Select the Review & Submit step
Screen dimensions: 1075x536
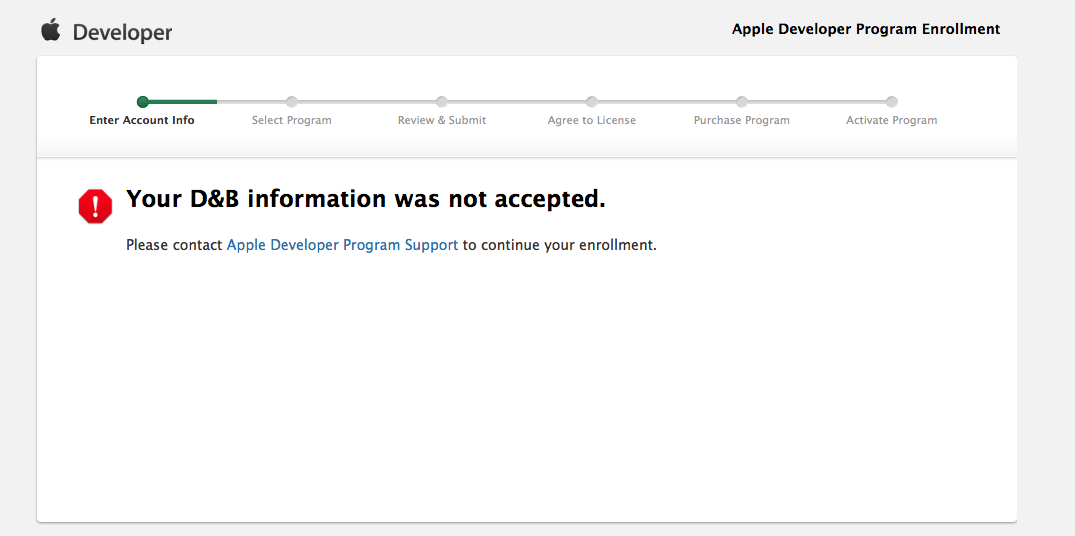click(442, 120)
